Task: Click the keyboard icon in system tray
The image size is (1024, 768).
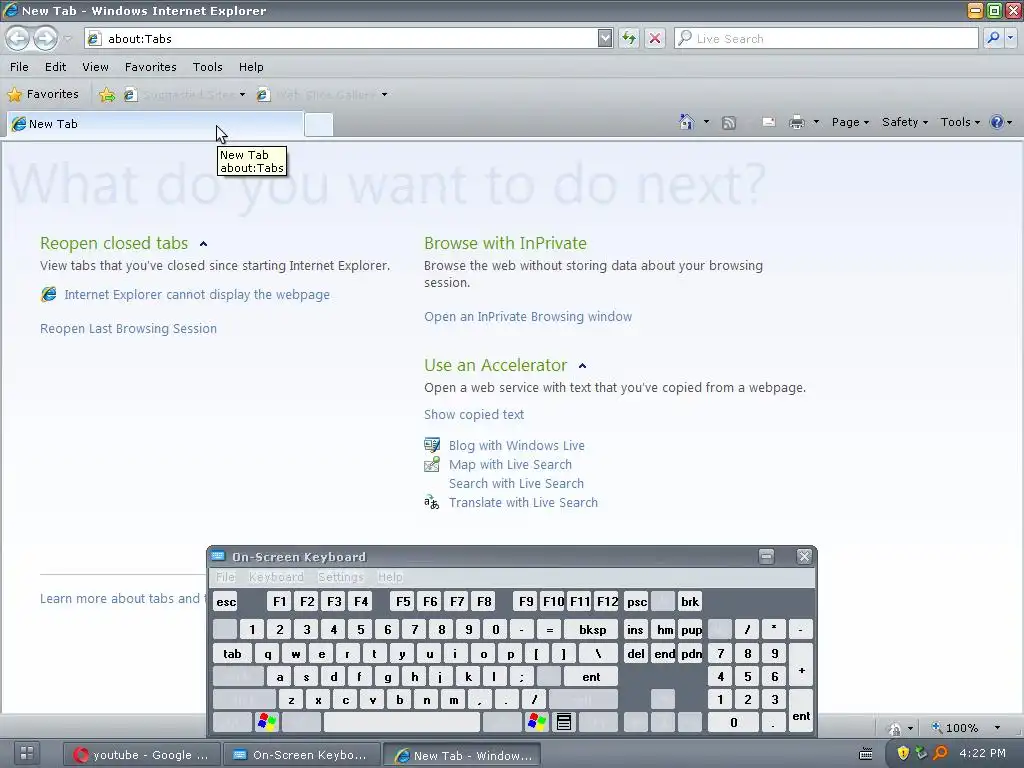Action: (x=866, y=754)
